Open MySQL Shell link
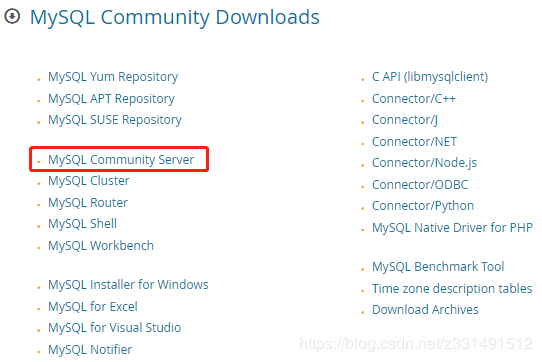The width and height of the screenshot is (542, 362). 83,224
